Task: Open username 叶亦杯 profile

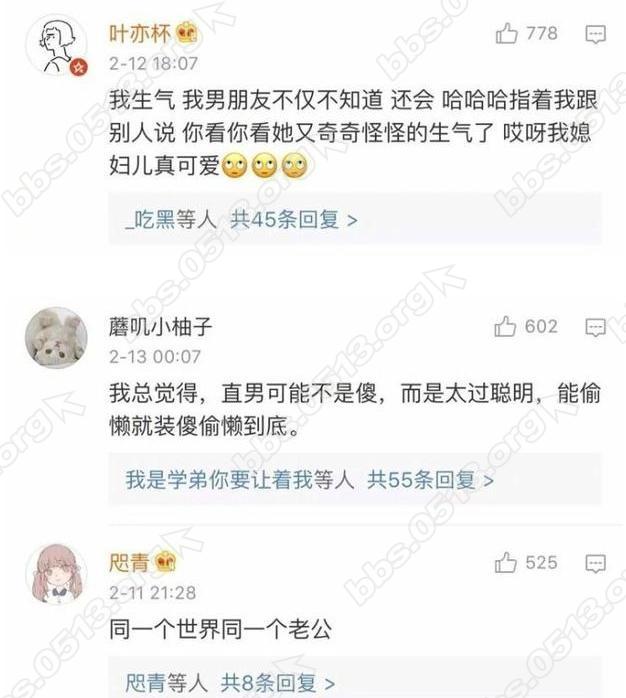Action: (x=140, y=33)
